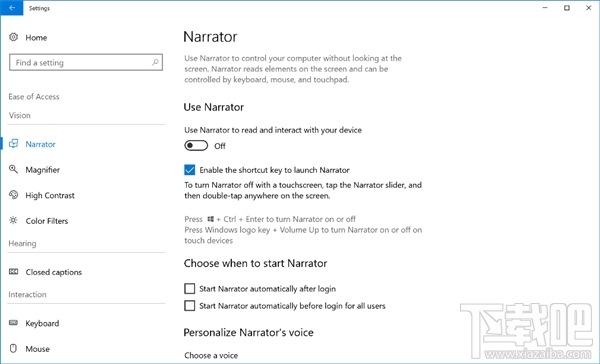Image resolution: width=600 pixels, height=364 pixels.
Task: Go to Color Filters settings page
Action: click(47, 221)
